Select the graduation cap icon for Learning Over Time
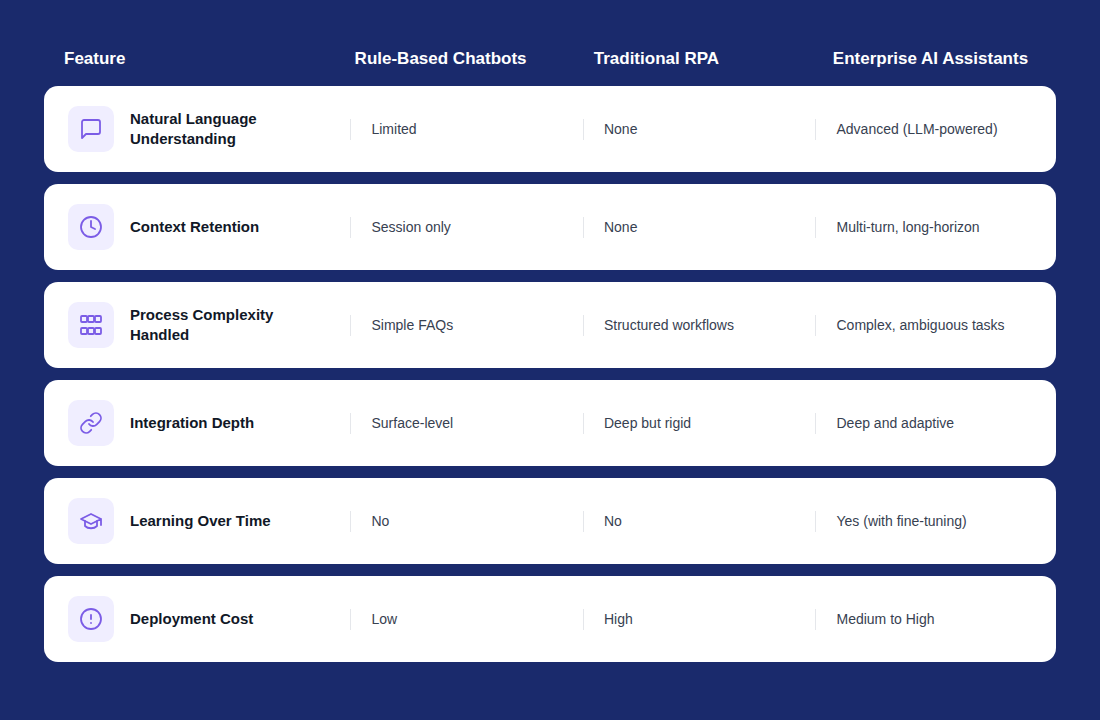1100x720 pixels. pos(91,521)
